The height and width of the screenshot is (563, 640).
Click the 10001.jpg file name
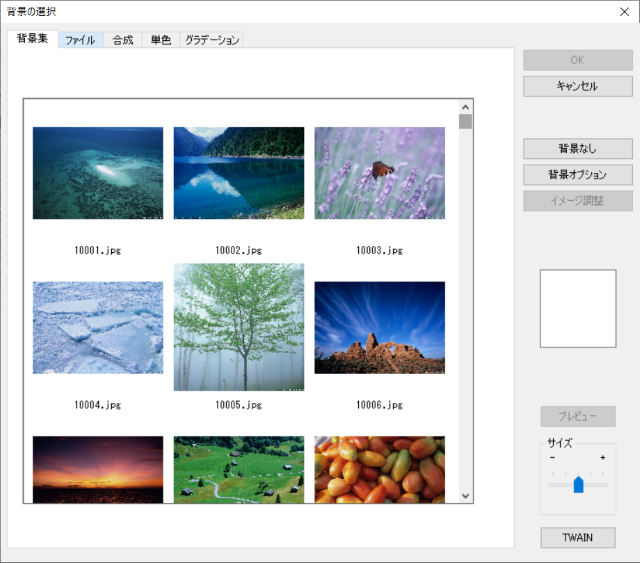point(98,250)
